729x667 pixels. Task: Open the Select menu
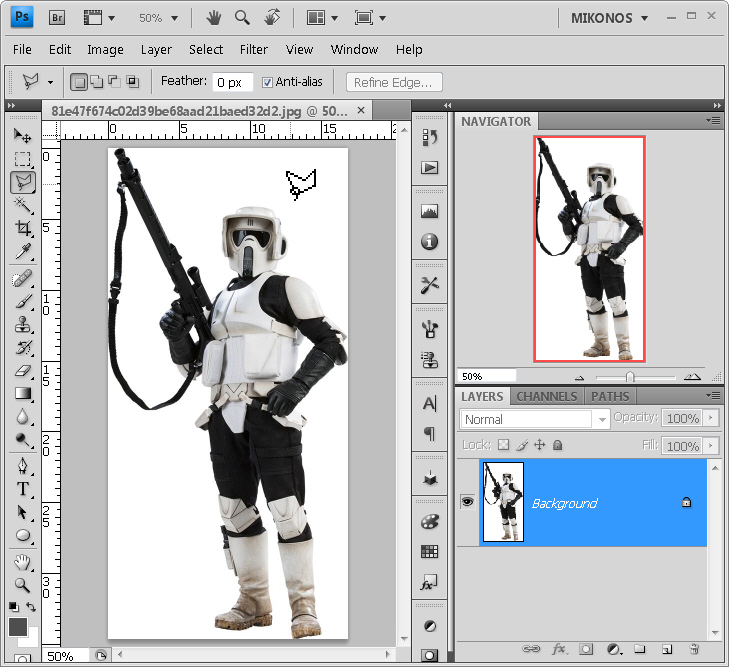pos(205,49)
